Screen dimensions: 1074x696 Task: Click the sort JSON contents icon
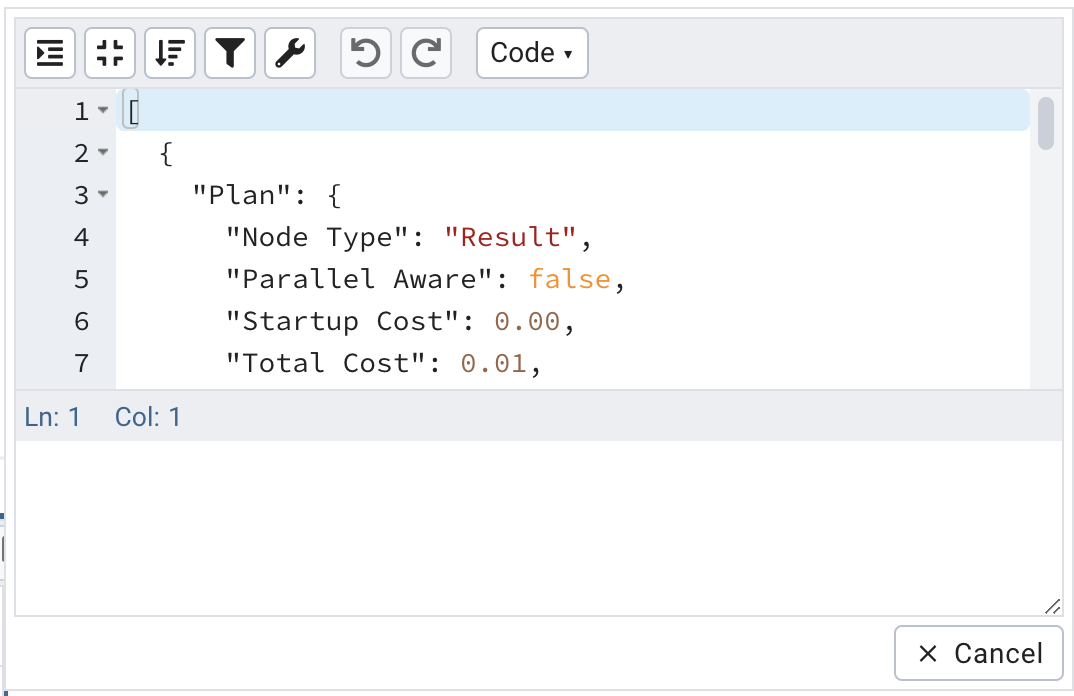169,53
